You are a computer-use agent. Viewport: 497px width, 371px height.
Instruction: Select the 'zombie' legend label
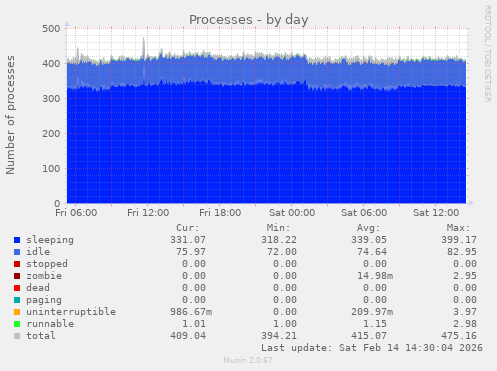(x=44, y=276)
